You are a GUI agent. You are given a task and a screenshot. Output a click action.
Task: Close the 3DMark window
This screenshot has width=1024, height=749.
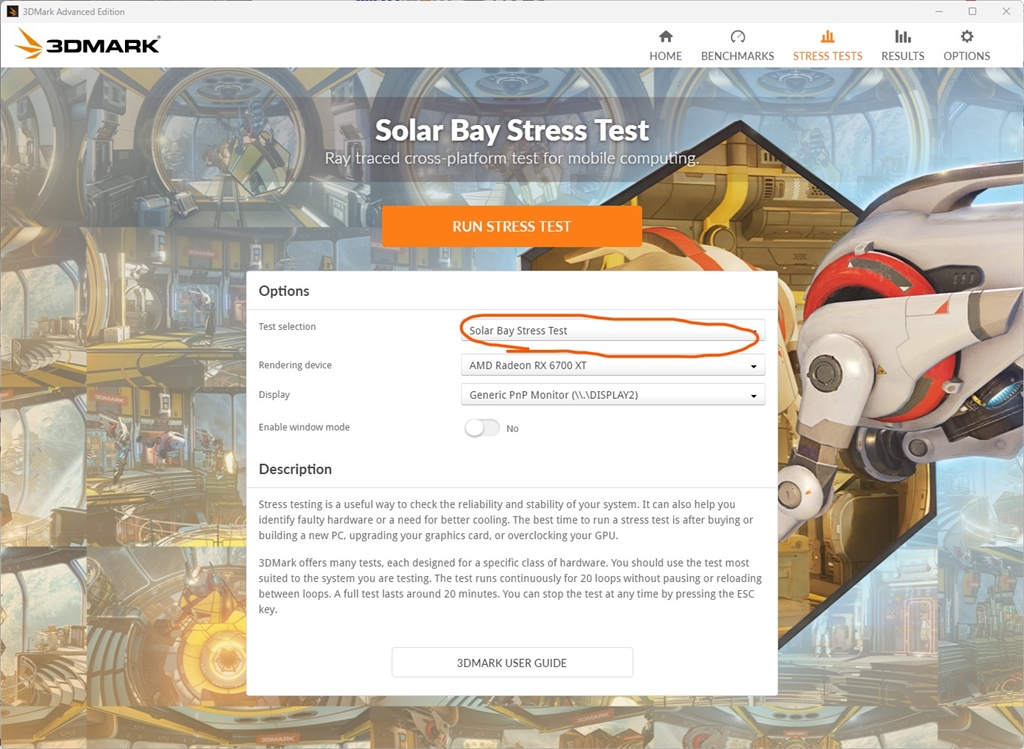pos(1005,11)
